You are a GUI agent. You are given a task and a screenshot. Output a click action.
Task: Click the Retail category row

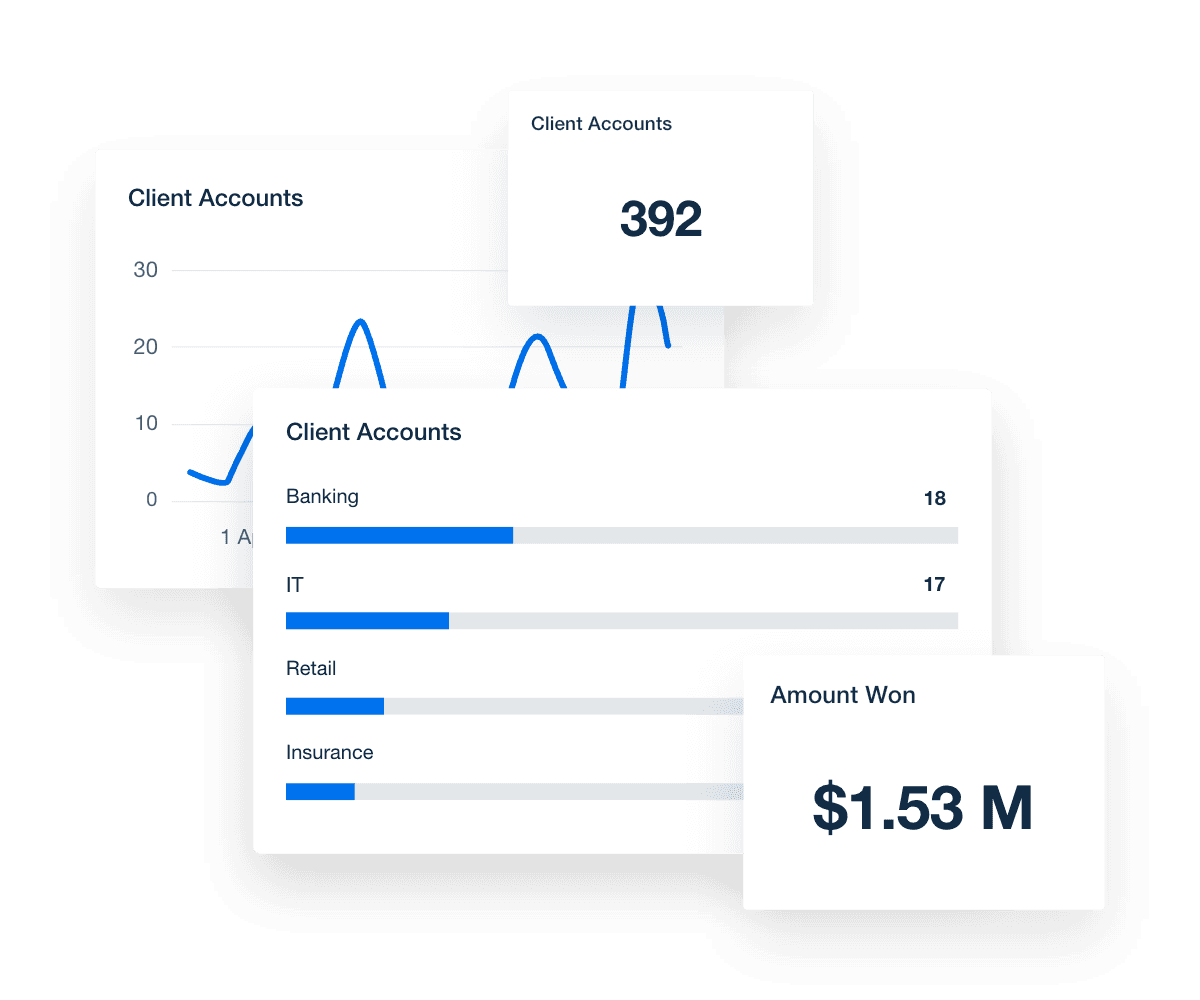coord(311,668)
